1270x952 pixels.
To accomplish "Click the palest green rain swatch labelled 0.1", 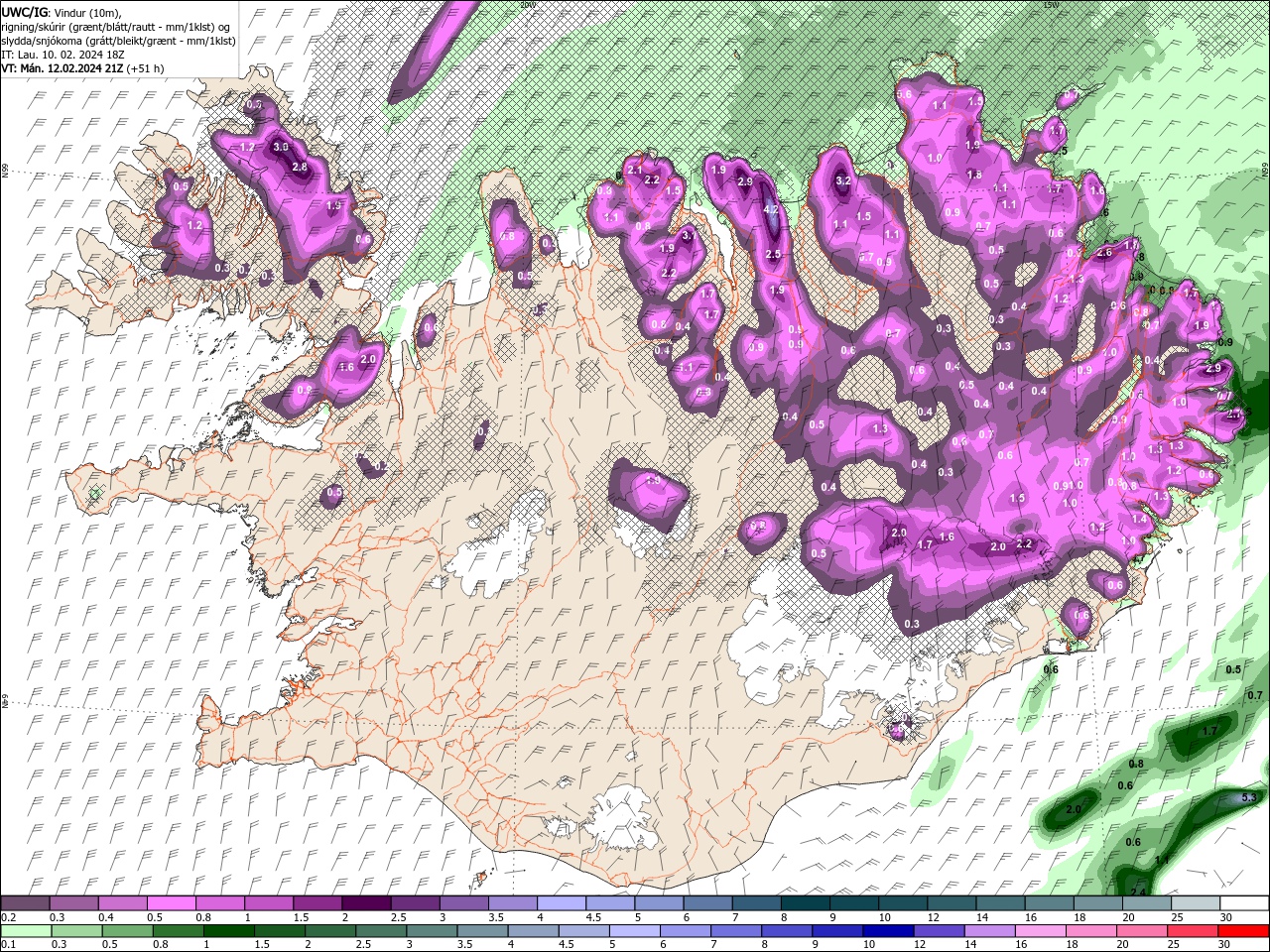I will pyautogui.click(x=25, y=930).
